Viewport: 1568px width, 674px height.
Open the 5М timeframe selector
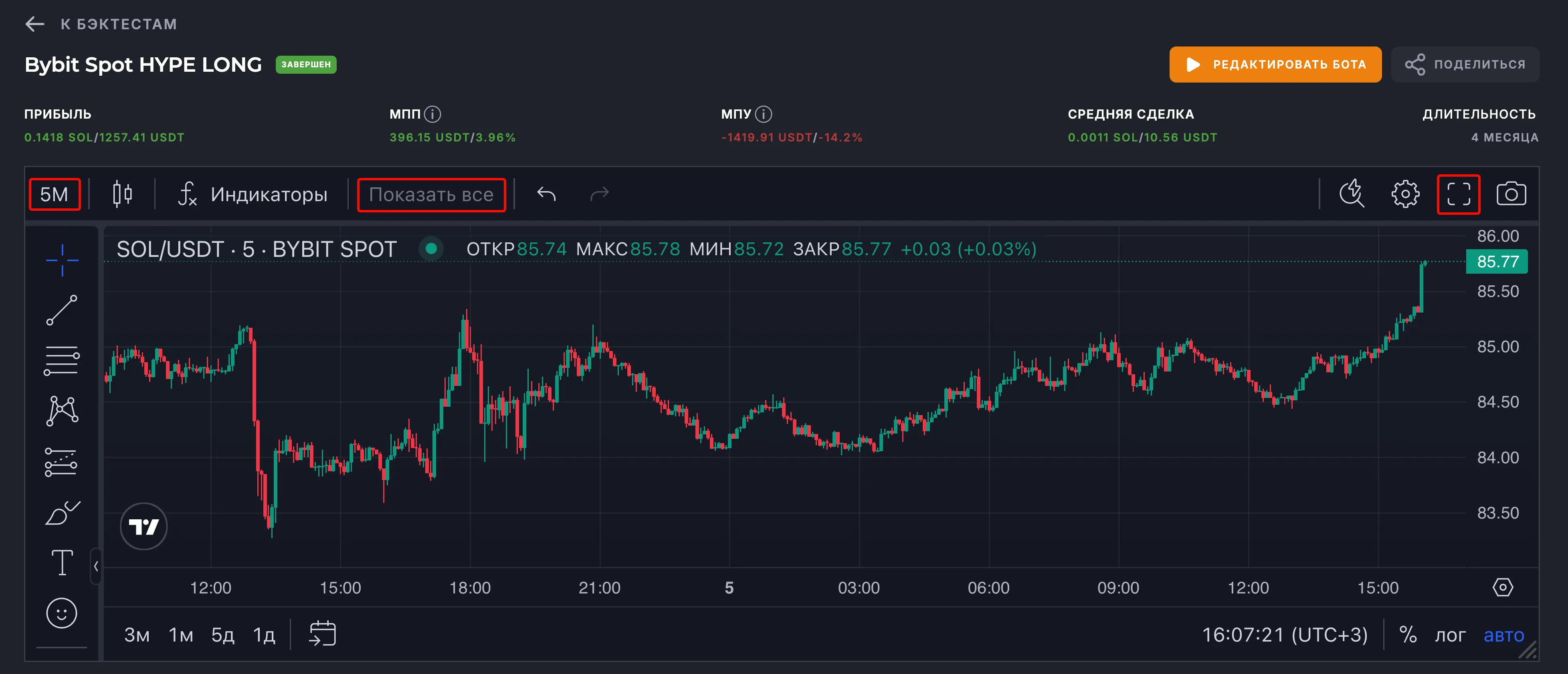pyautogui.click(x=54, y=195)
